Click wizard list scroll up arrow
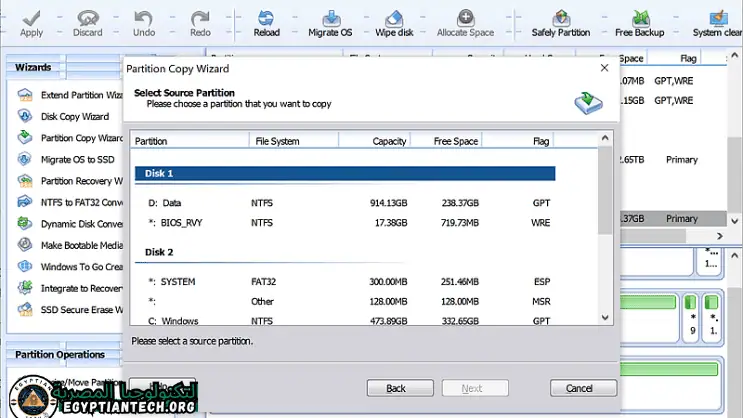This screenshot has width=743, height=418. (x=605, y=138)
